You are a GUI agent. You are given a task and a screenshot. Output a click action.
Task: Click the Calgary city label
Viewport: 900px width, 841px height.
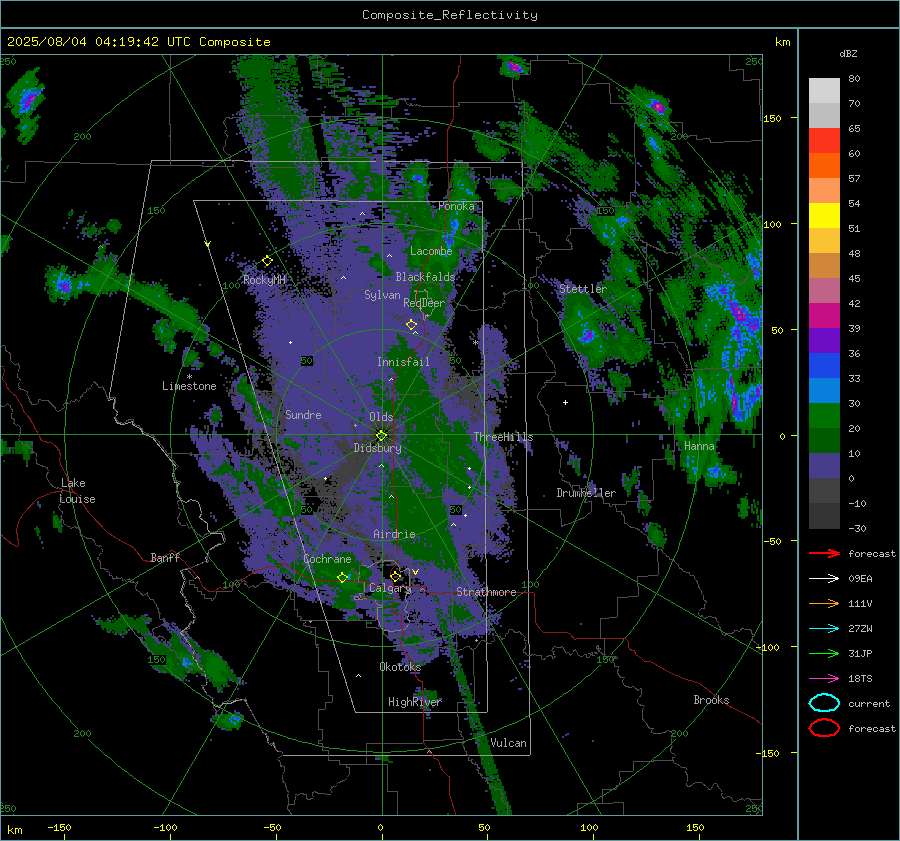click(x=390, y=588)
